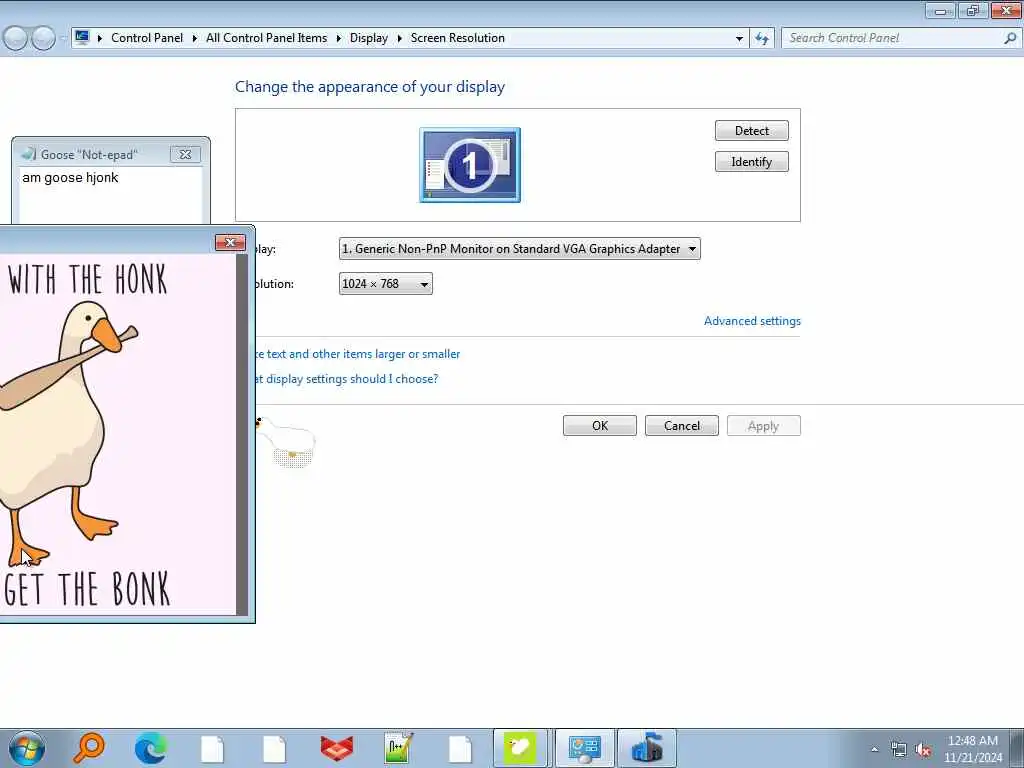The image size is (1024, 768).
Task: Click the Identify button
Action: 752,162
